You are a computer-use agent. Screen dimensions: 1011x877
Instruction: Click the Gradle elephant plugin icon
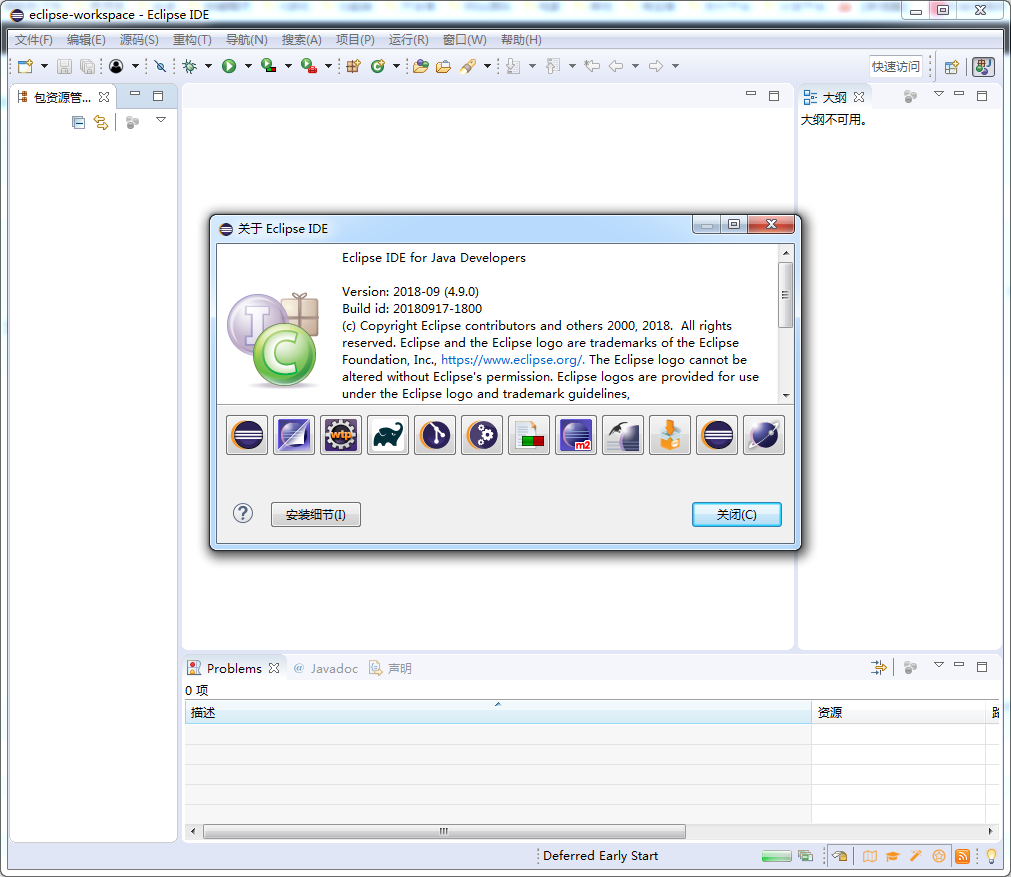tap(388, 435)
